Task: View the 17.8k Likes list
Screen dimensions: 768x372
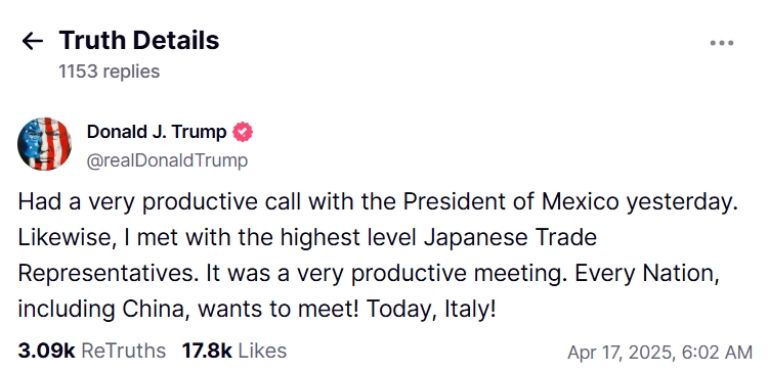Action: [x=234, y=351]
